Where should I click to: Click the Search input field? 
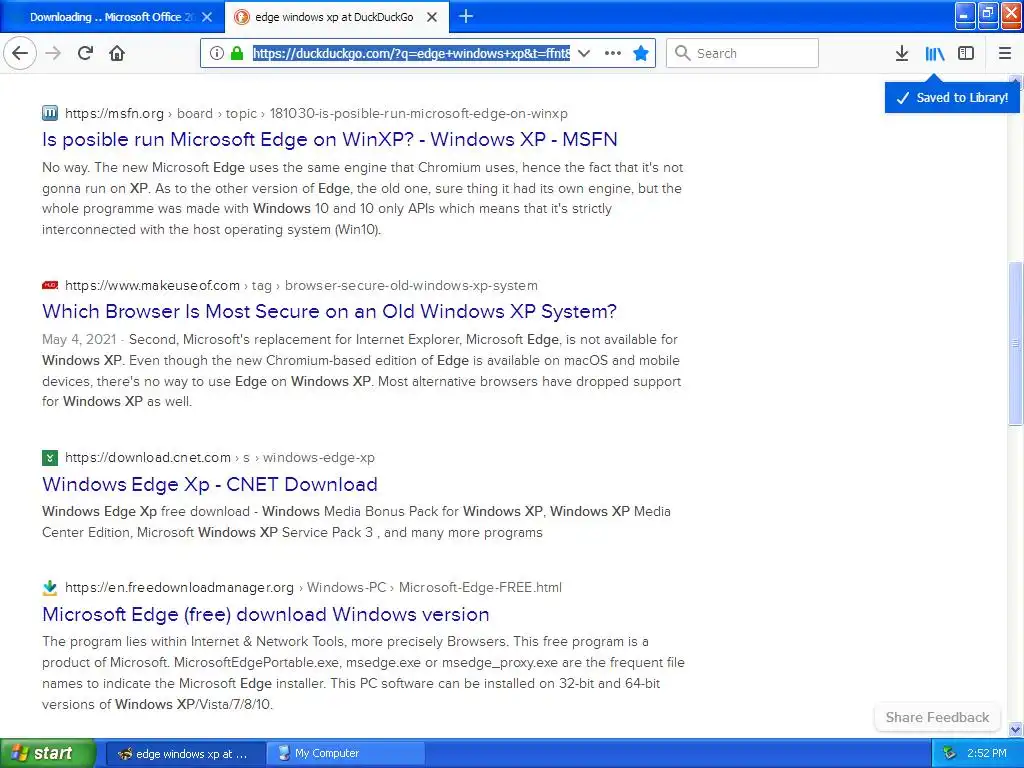(x=743, y=53)
